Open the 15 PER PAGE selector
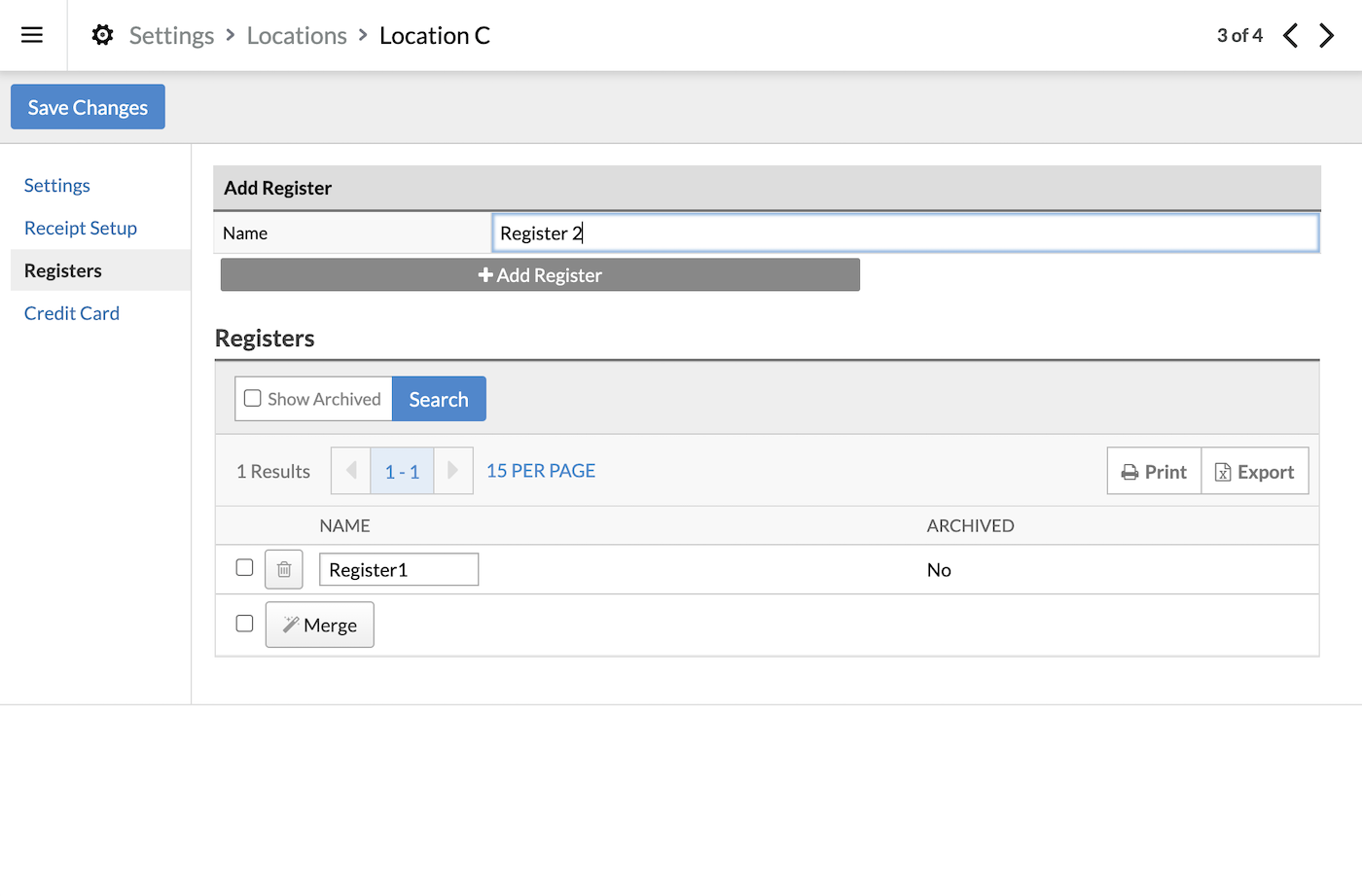 (x=540, y=470)
